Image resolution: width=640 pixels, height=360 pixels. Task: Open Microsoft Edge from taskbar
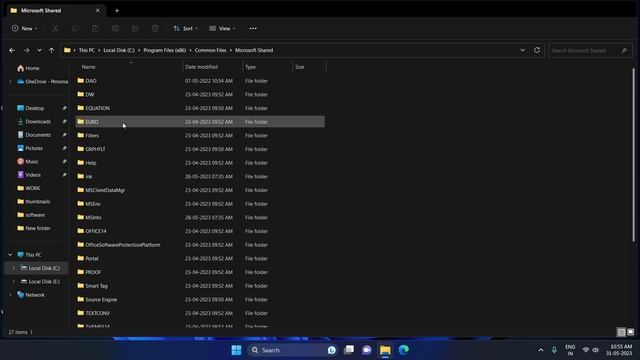[x=404, y=350]
